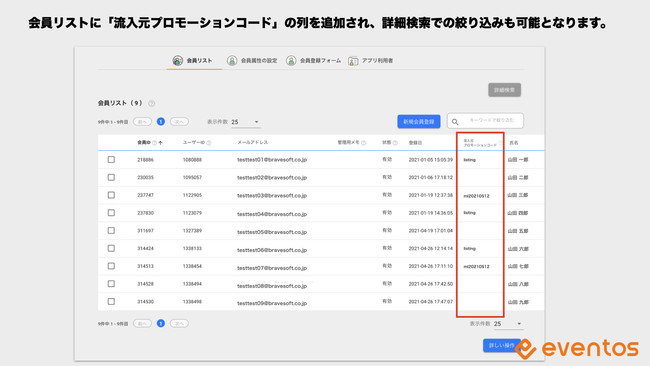Tick the checkbox for member 314530
This screenshot has height=366, width=650.
tap(111, 301)
